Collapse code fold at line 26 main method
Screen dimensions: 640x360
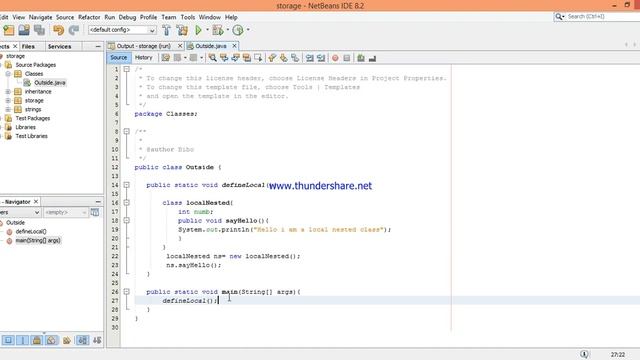(127, 292)
